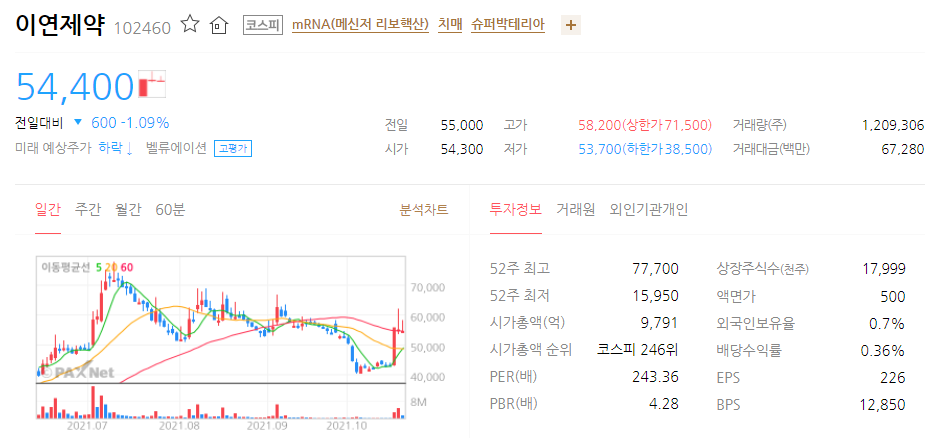Click the 52주 최저 value 15,950

pos(656,296)
